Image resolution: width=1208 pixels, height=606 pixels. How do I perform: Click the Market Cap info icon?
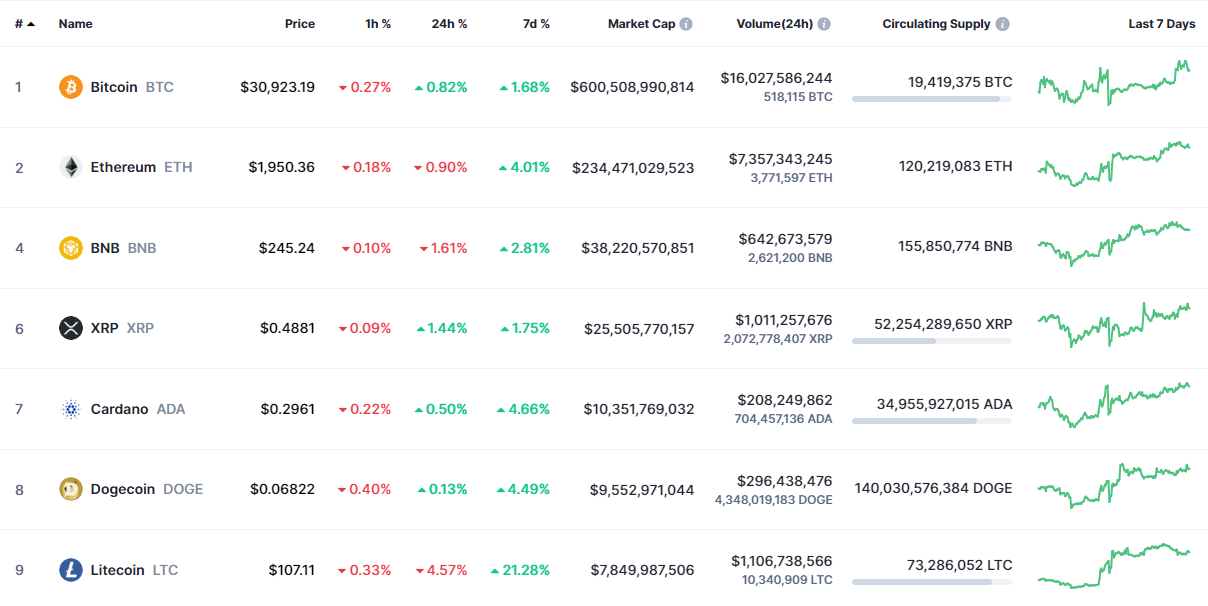pyautogui.click(x=686, y=24)
